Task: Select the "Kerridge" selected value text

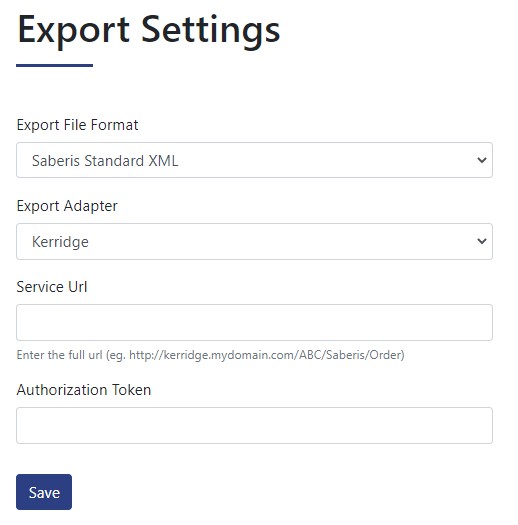Action: tap(60, 242)
